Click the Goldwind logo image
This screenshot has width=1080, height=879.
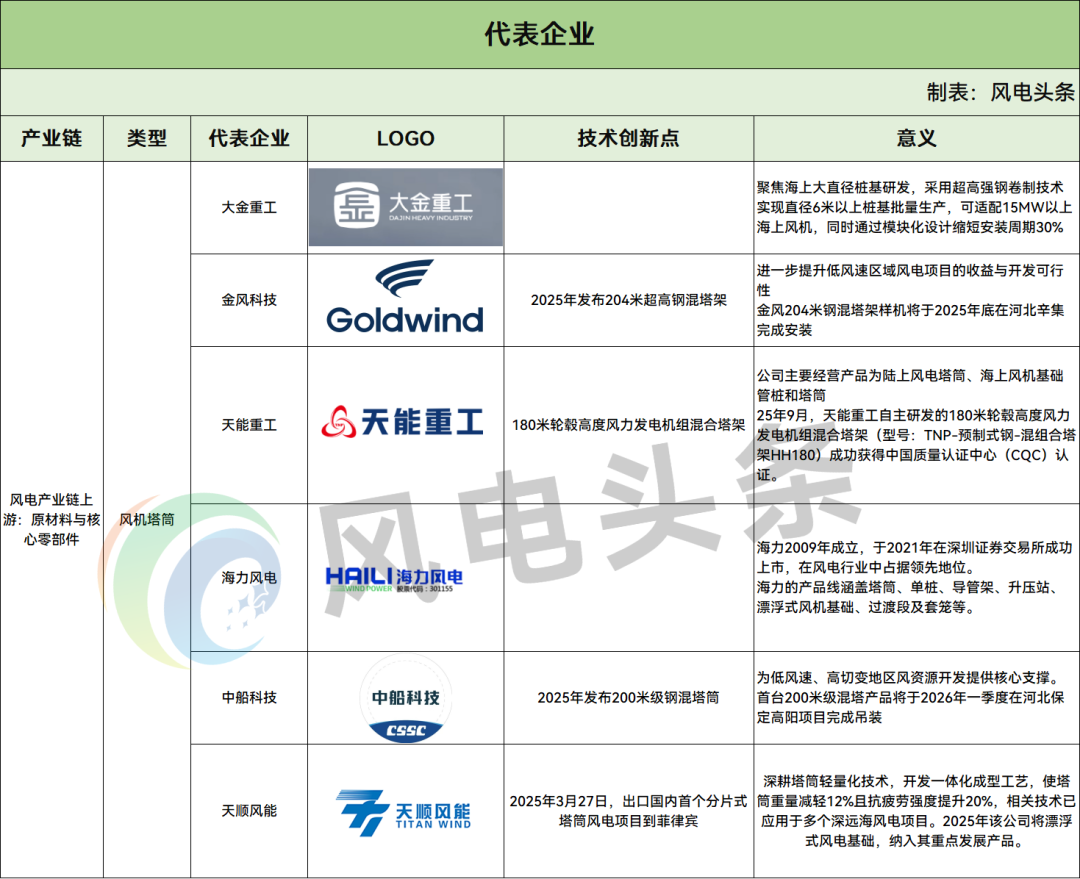[x=405, y=298]
